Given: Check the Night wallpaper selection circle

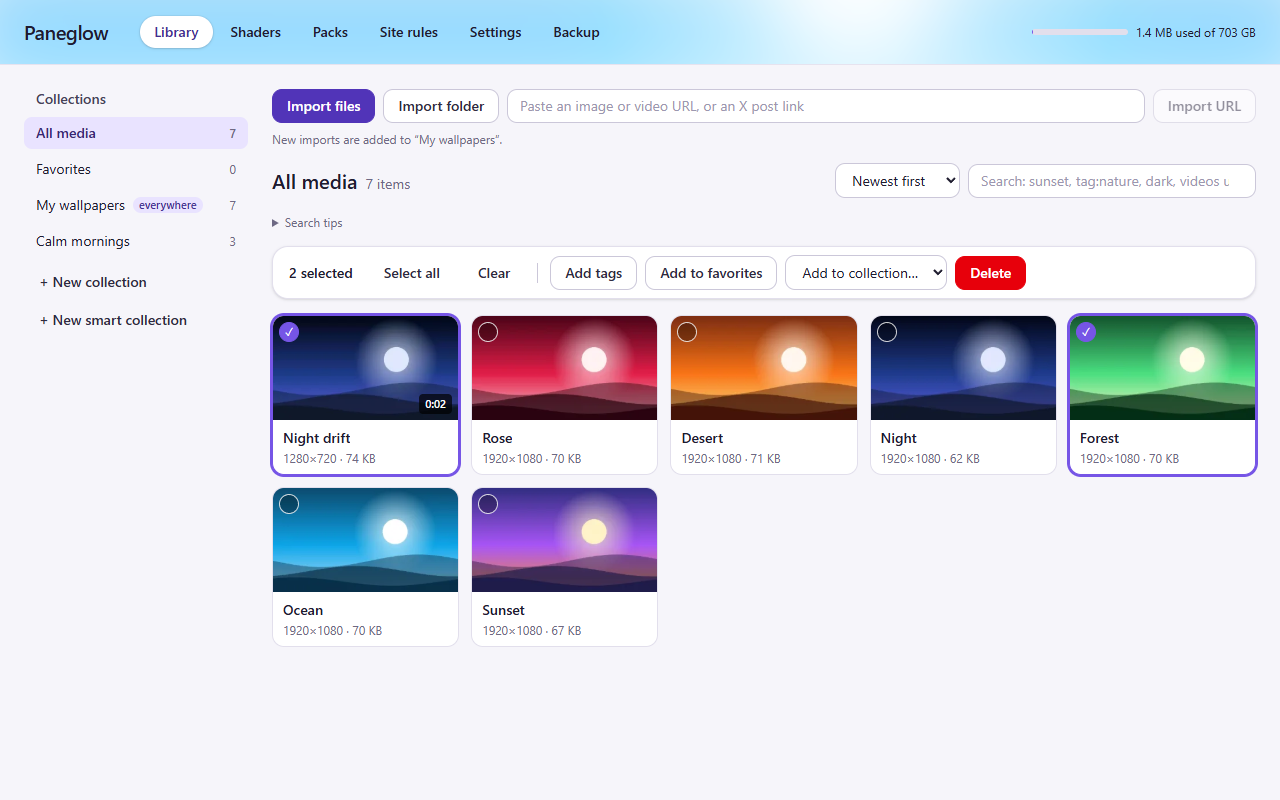Looking at the screenshot, I should pos(887,332).
